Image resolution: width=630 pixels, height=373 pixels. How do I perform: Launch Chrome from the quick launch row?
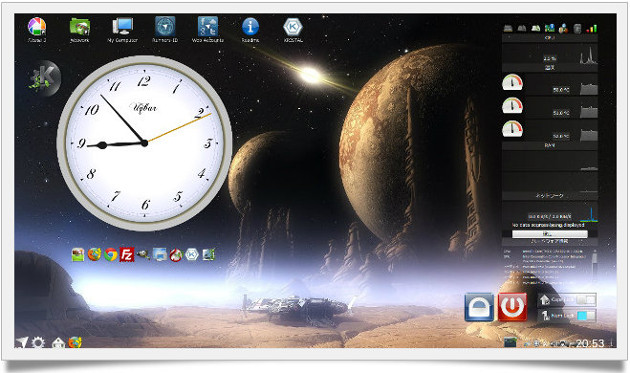pos(110,255)
